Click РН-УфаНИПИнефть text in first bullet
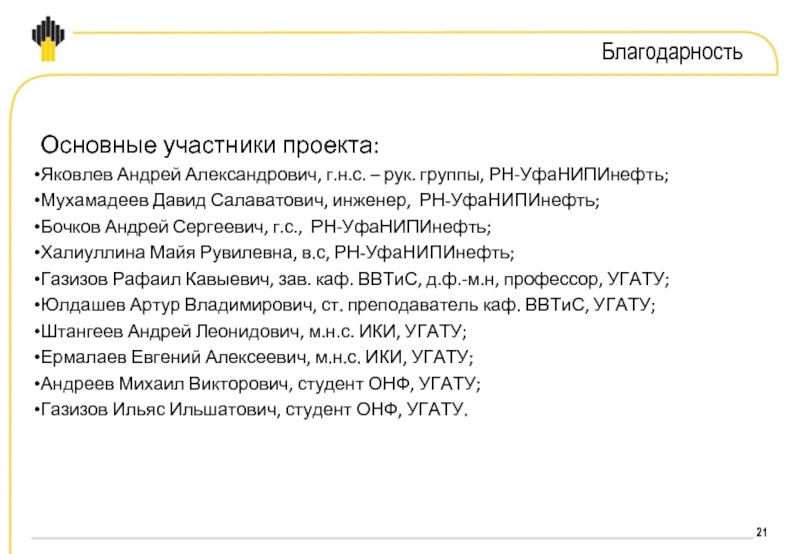The height and width of the screenshot is (554, 800). click(x=579, y=175)
